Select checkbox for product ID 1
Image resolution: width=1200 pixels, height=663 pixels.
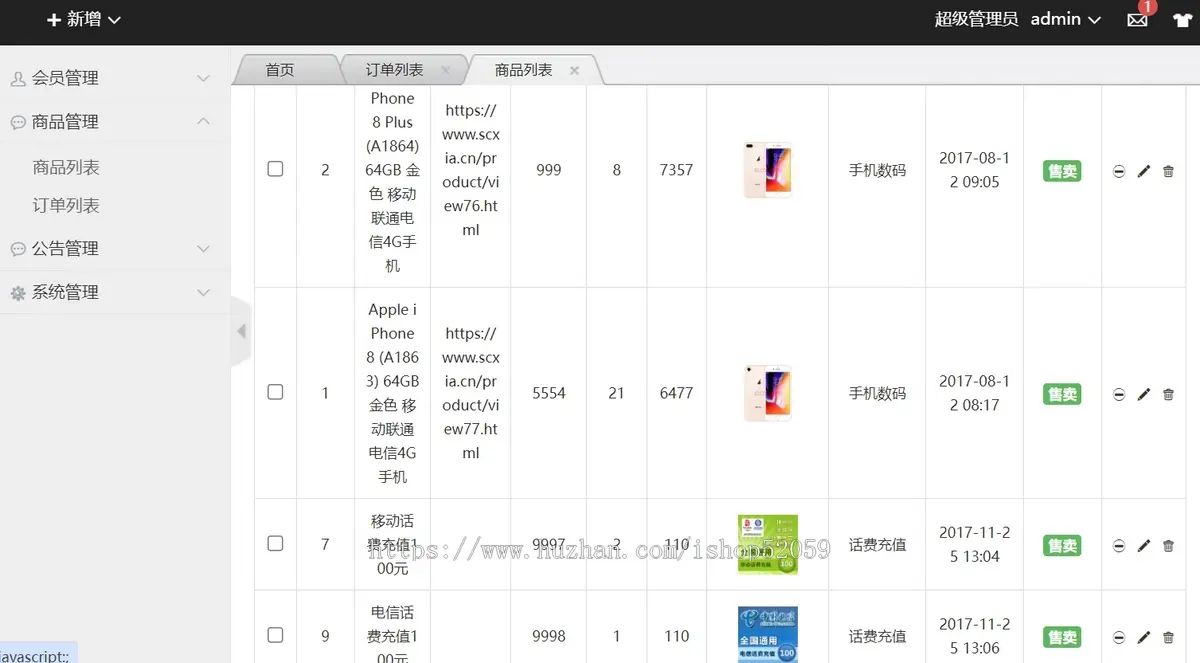pyautogui.click(x=275, y=392)
